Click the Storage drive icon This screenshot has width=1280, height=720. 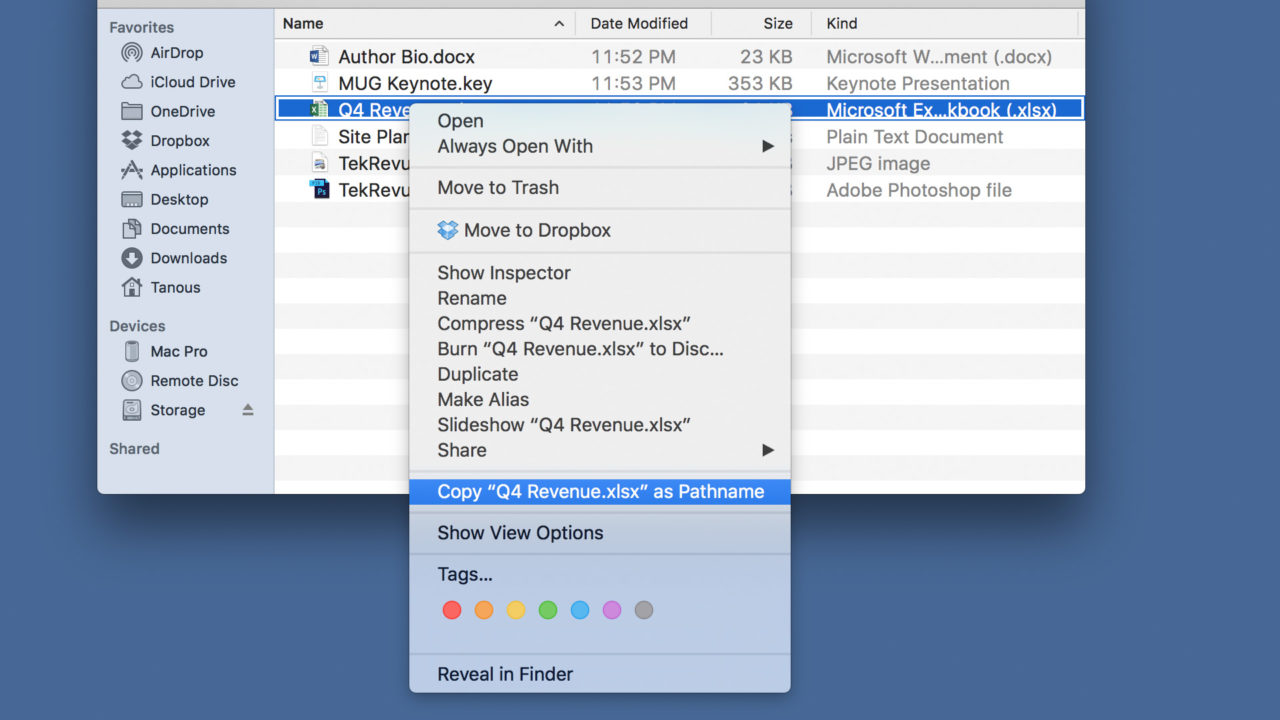pos(132,410)
